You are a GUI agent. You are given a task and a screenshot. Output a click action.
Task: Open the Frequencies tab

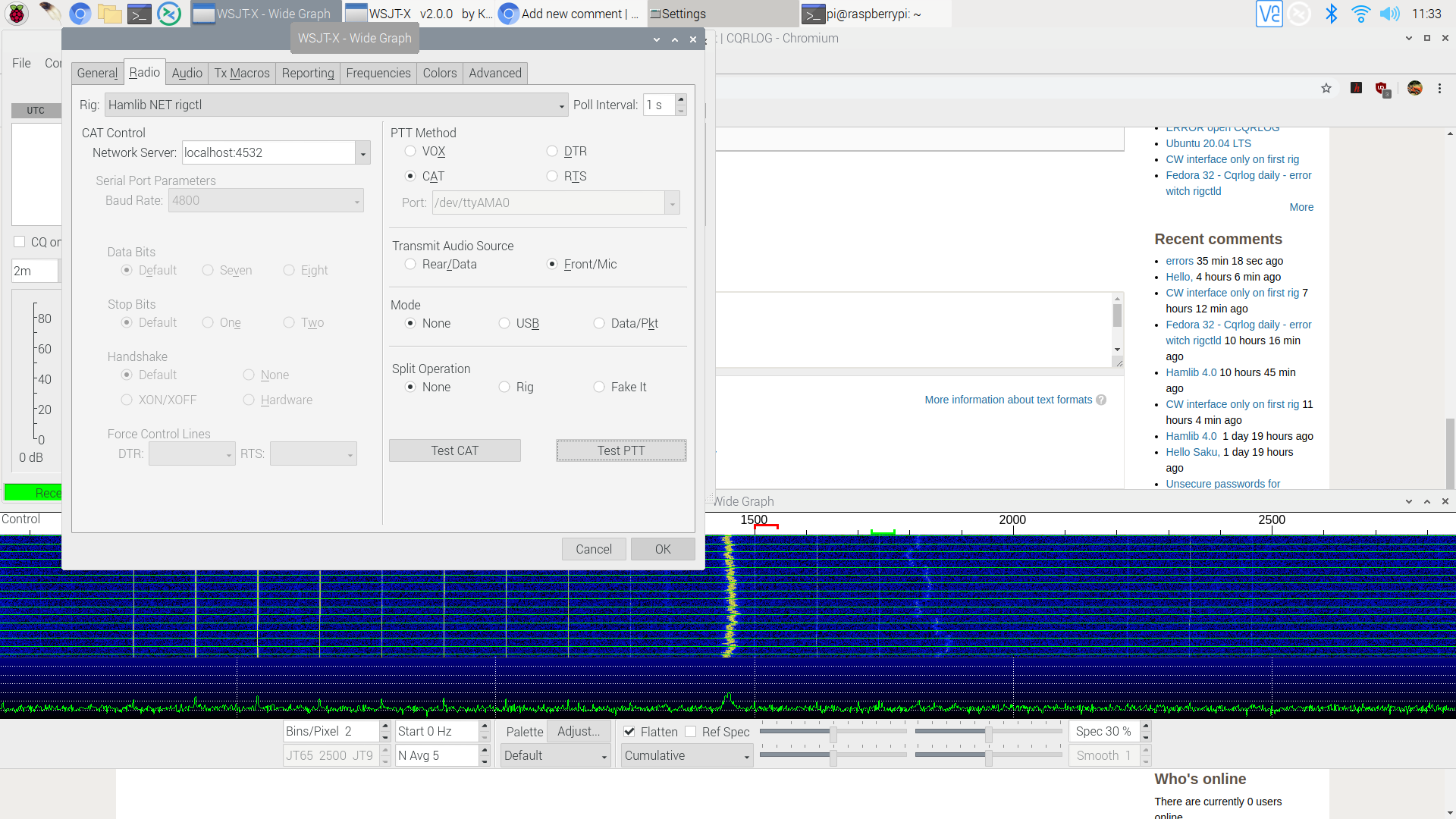coord(378,73)
